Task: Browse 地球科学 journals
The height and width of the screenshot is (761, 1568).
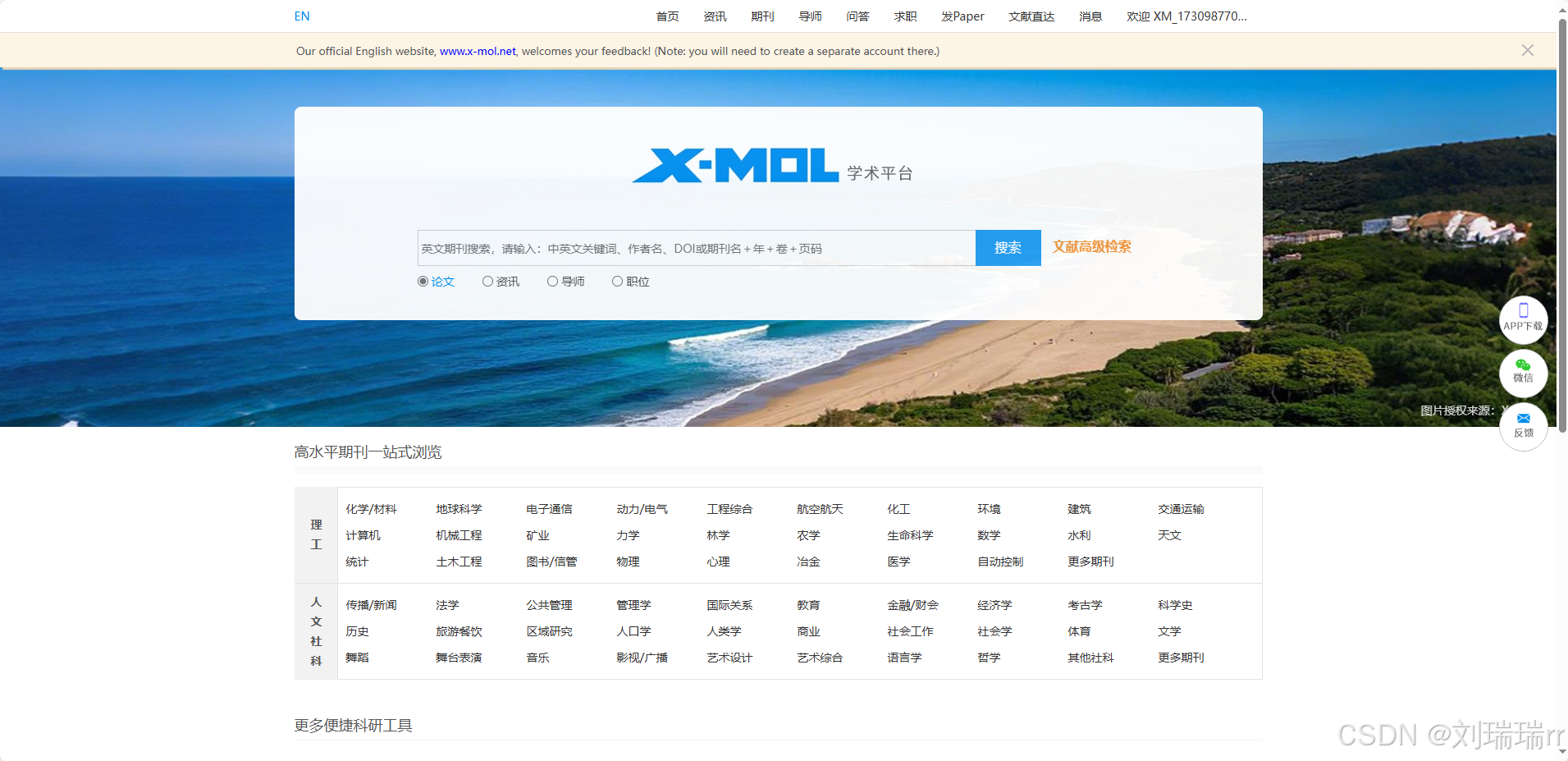Action: pyautogui.click(x=459, y=509)
